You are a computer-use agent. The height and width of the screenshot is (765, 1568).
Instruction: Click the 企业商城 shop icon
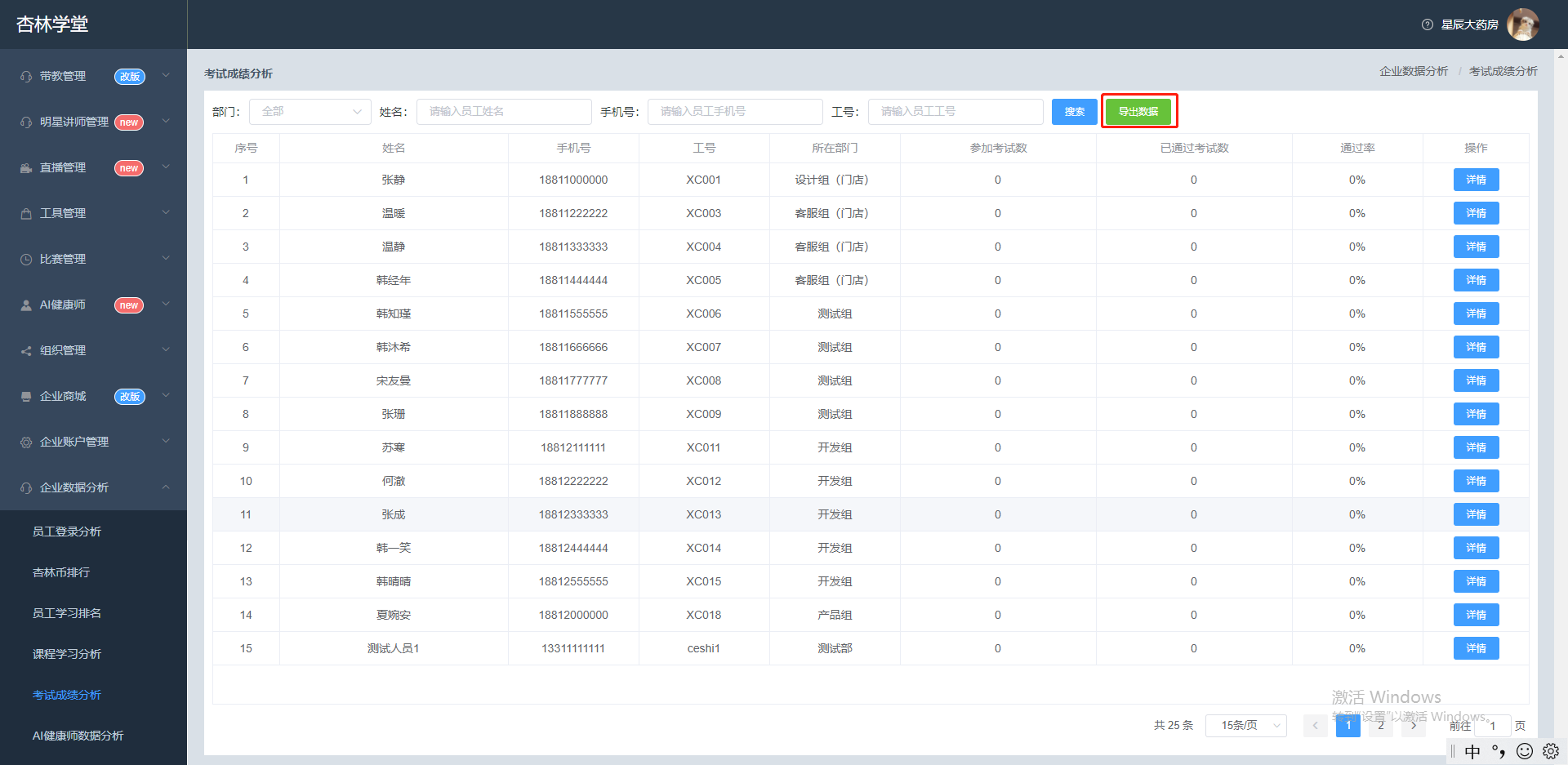[26, 396]
